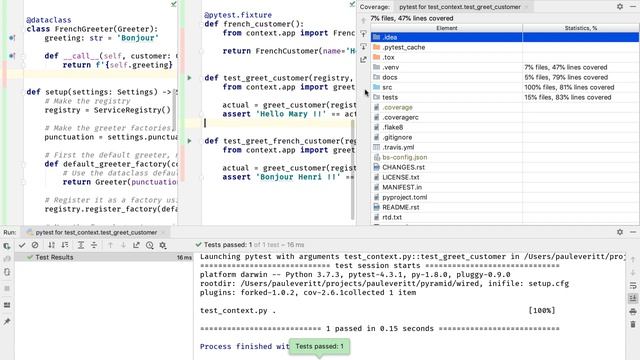The image size is (640, 360).
Task: Select README.rst file row
Action: (505, 207)
